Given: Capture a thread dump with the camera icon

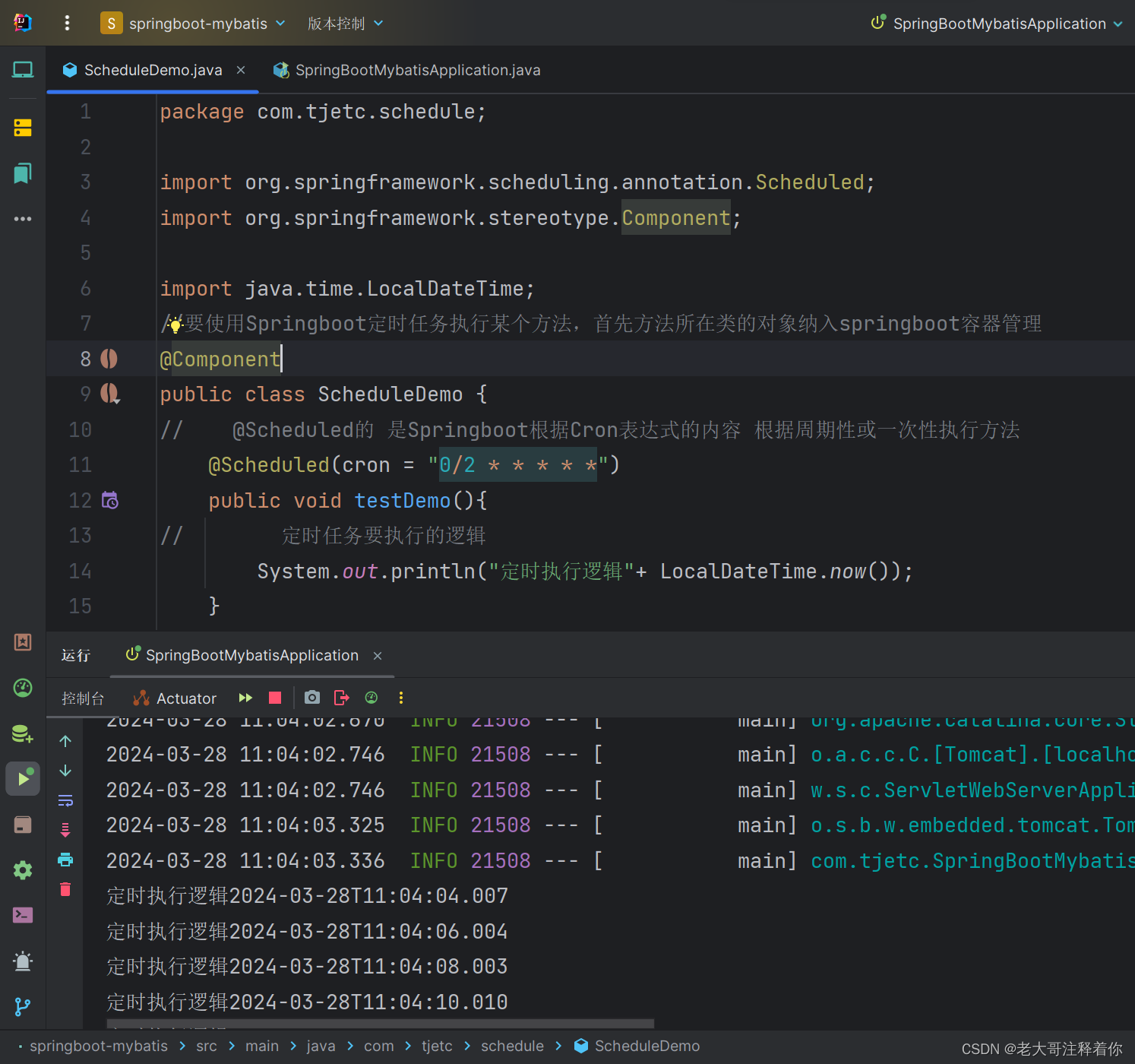Looking at the screenshot, I should click(311, 698).
